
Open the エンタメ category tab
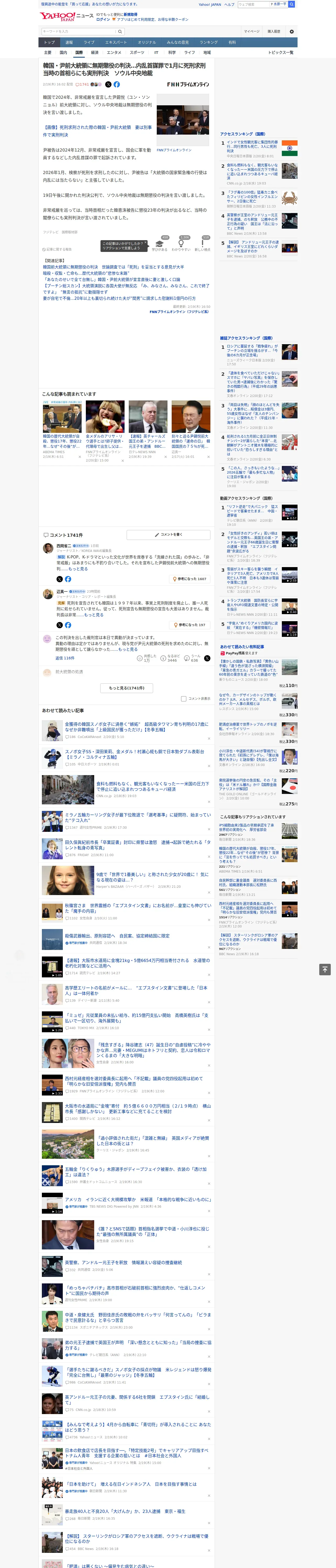114,52
